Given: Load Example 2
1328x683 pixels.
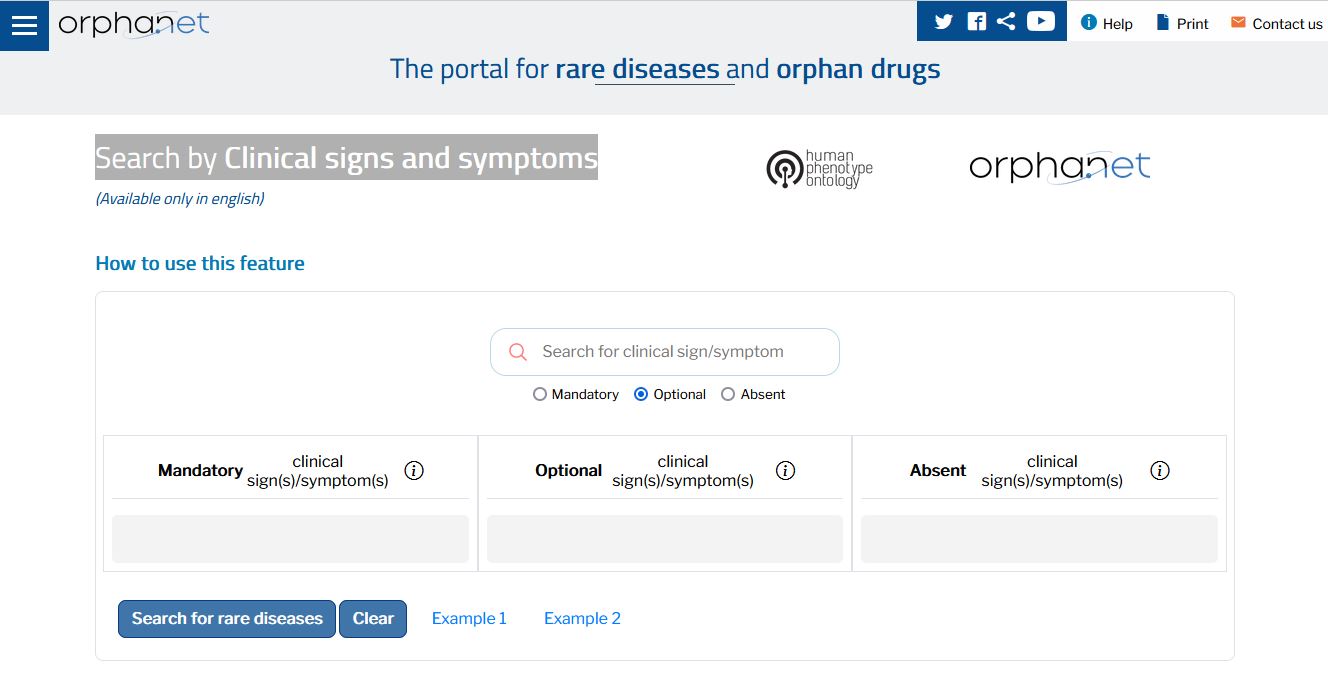Looking at the screenshot, I should (x=582, y=619).
